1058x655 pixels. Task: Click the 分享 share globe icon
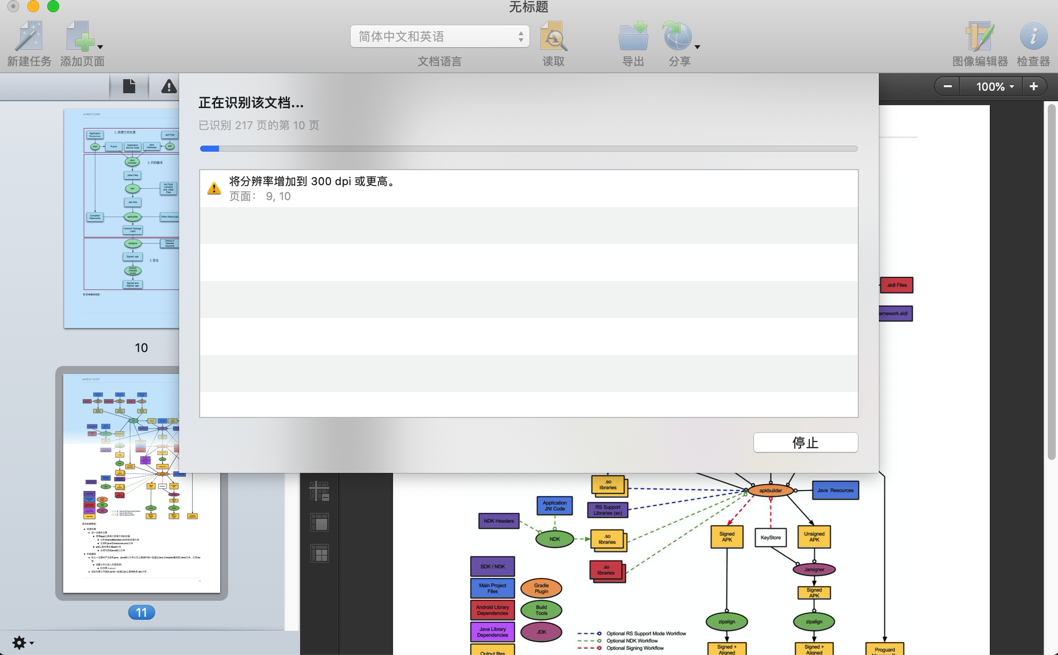677,36
